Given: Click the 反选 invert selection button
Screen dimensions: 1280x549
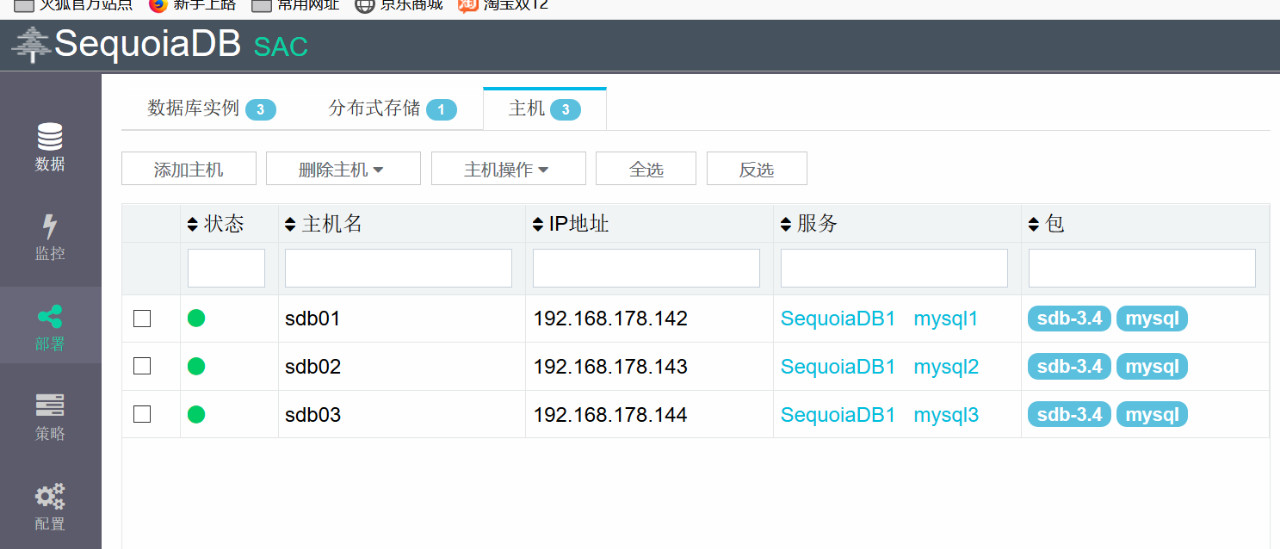Looking at the screenshot, I should point(757,169).
